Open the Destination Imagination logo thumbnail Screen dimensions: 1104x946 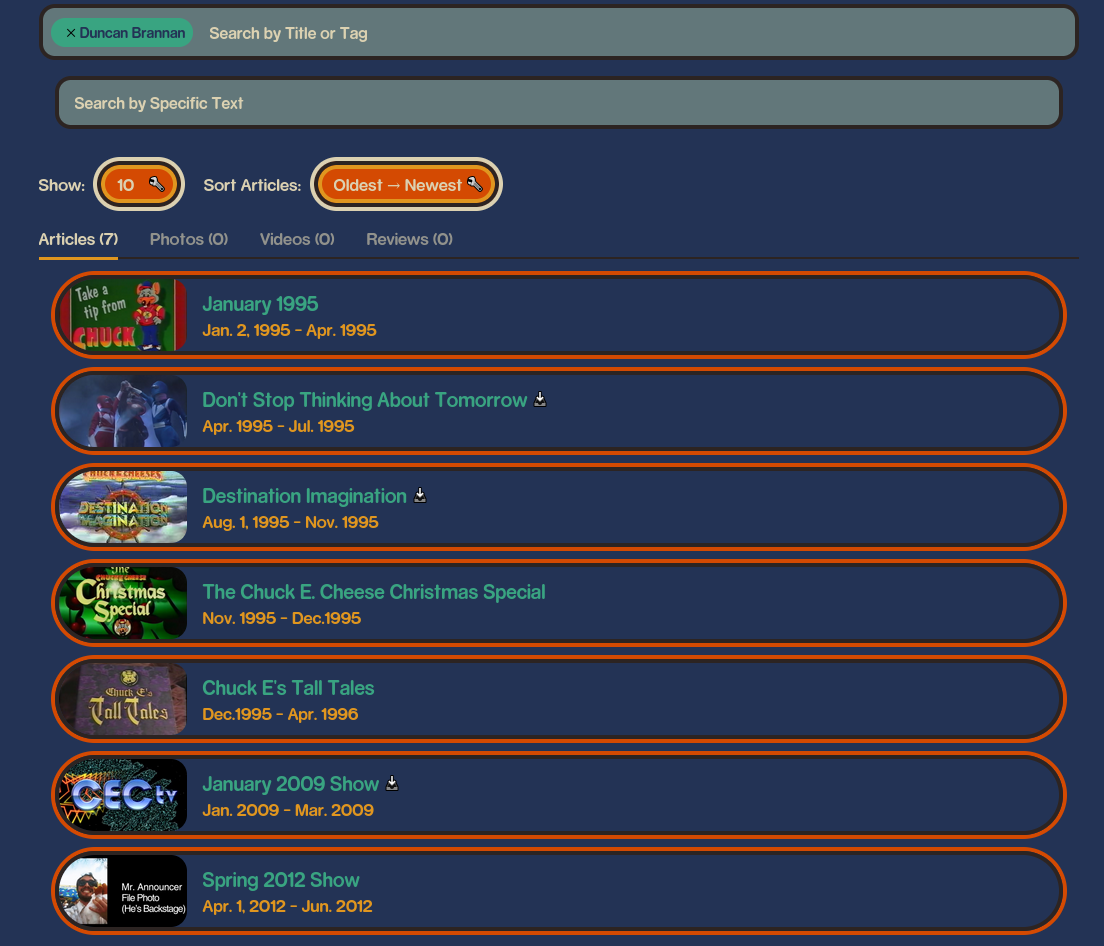(x=123, y=507)
